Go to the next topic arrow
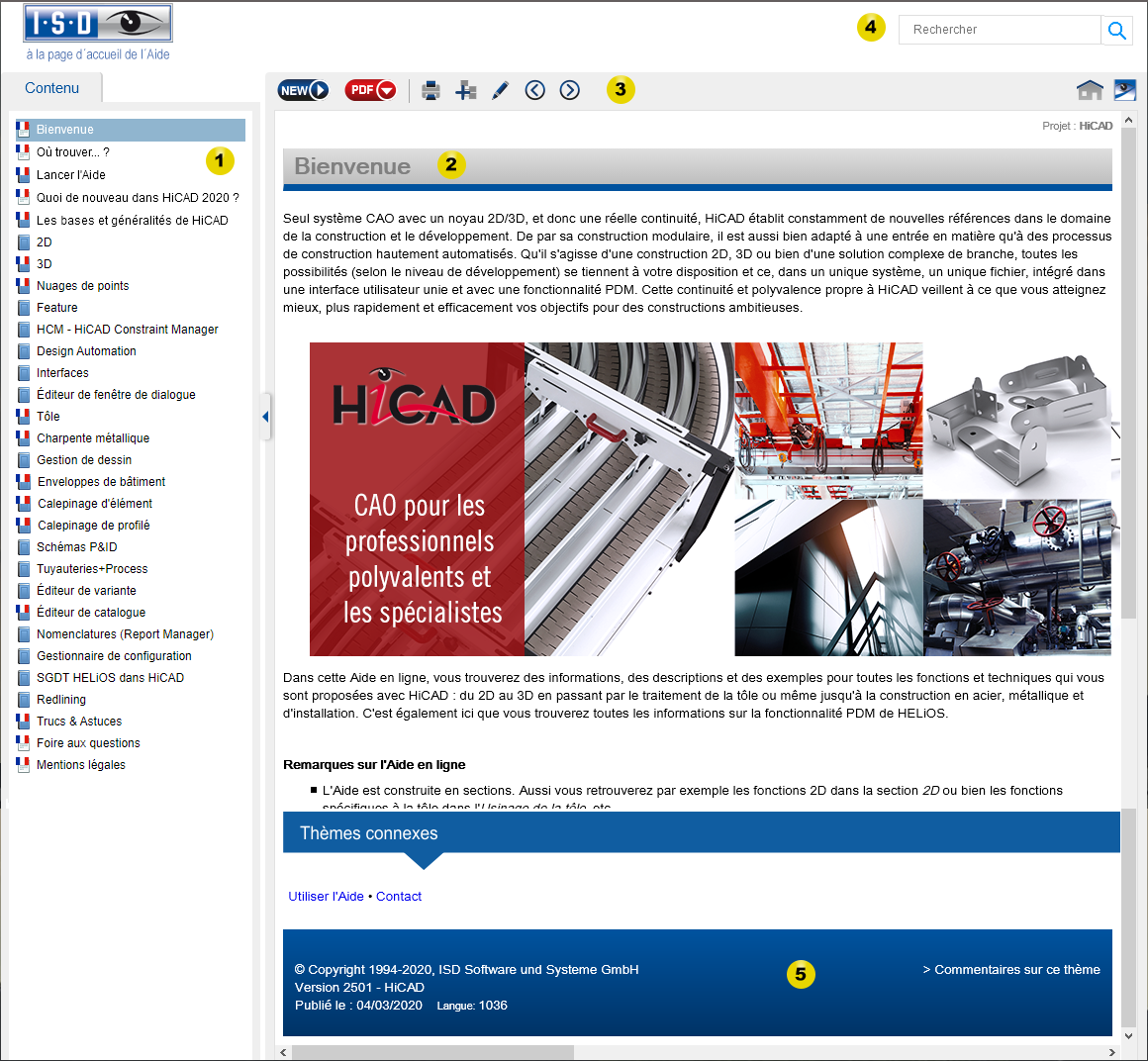 point(570,90)
